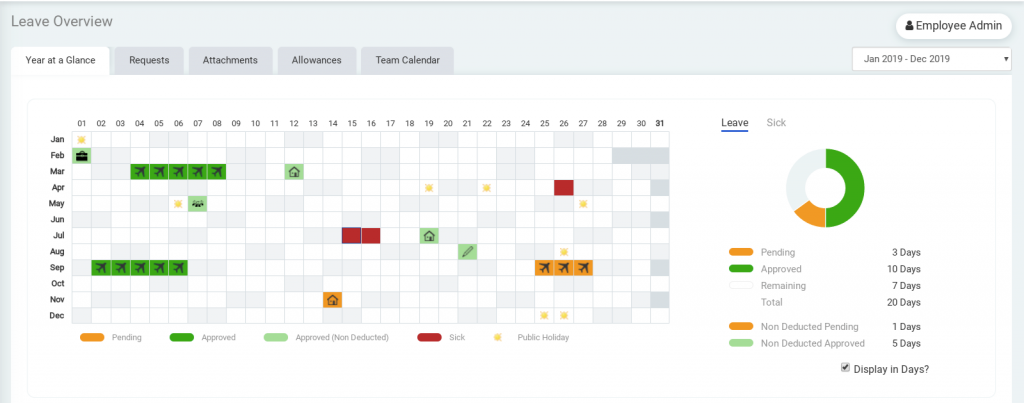Click the sick day cell on April 26th
This screenshot has height=403, width=1024.
[564, 188]
